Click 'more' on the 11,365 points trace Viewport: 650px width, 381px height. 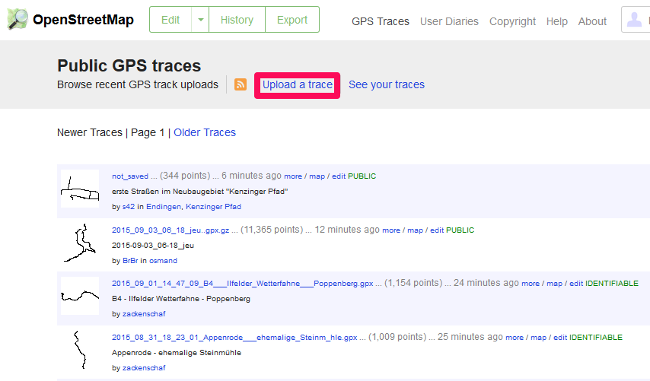click(391, 230)
